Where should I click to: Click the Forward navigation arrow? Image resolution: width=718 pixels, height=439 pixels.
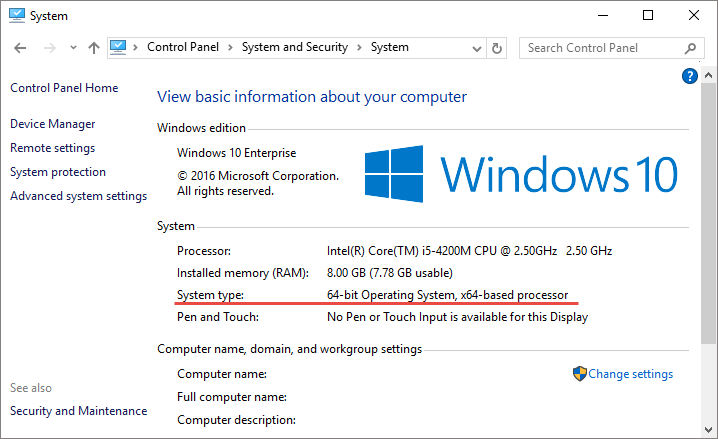point(49,48)
